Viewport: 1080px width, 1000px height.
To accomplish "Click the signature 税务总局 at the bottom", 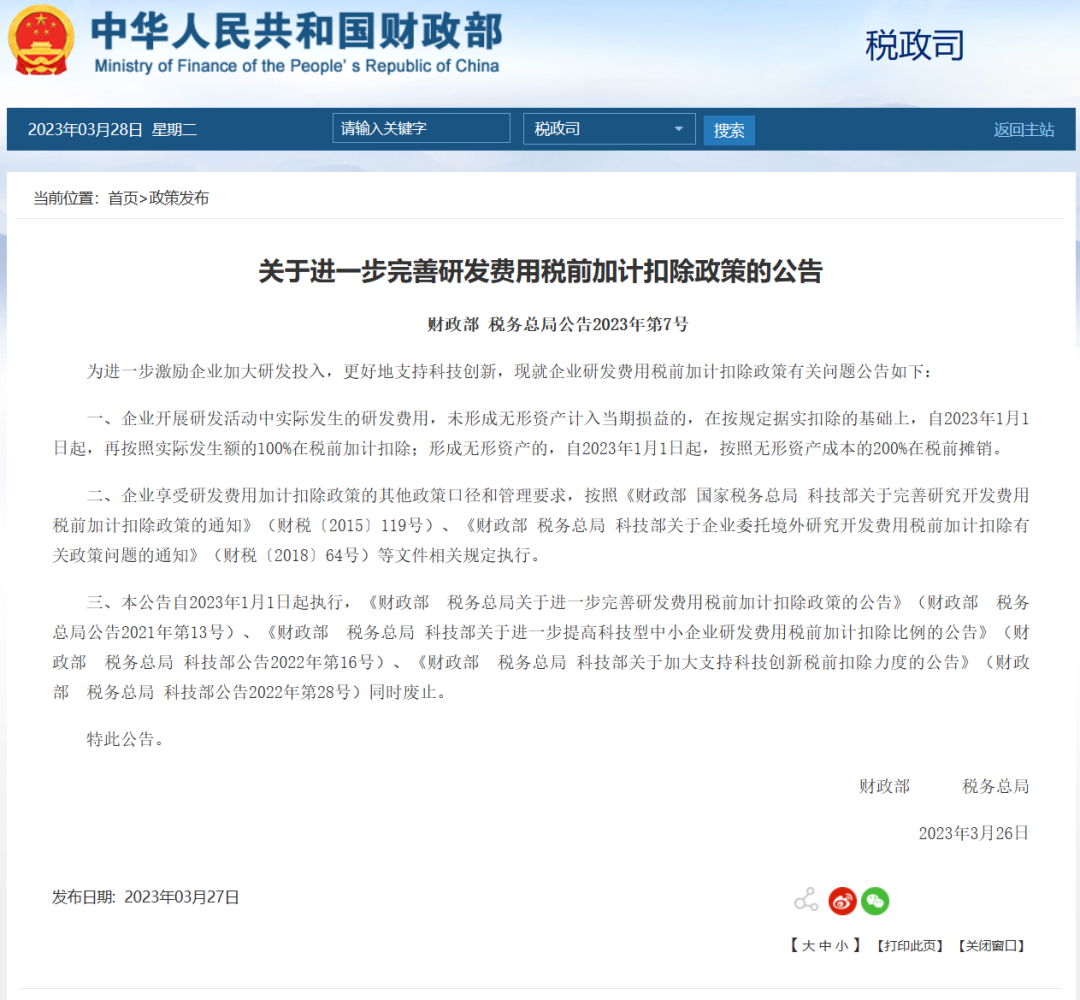I will coord(995,786).
